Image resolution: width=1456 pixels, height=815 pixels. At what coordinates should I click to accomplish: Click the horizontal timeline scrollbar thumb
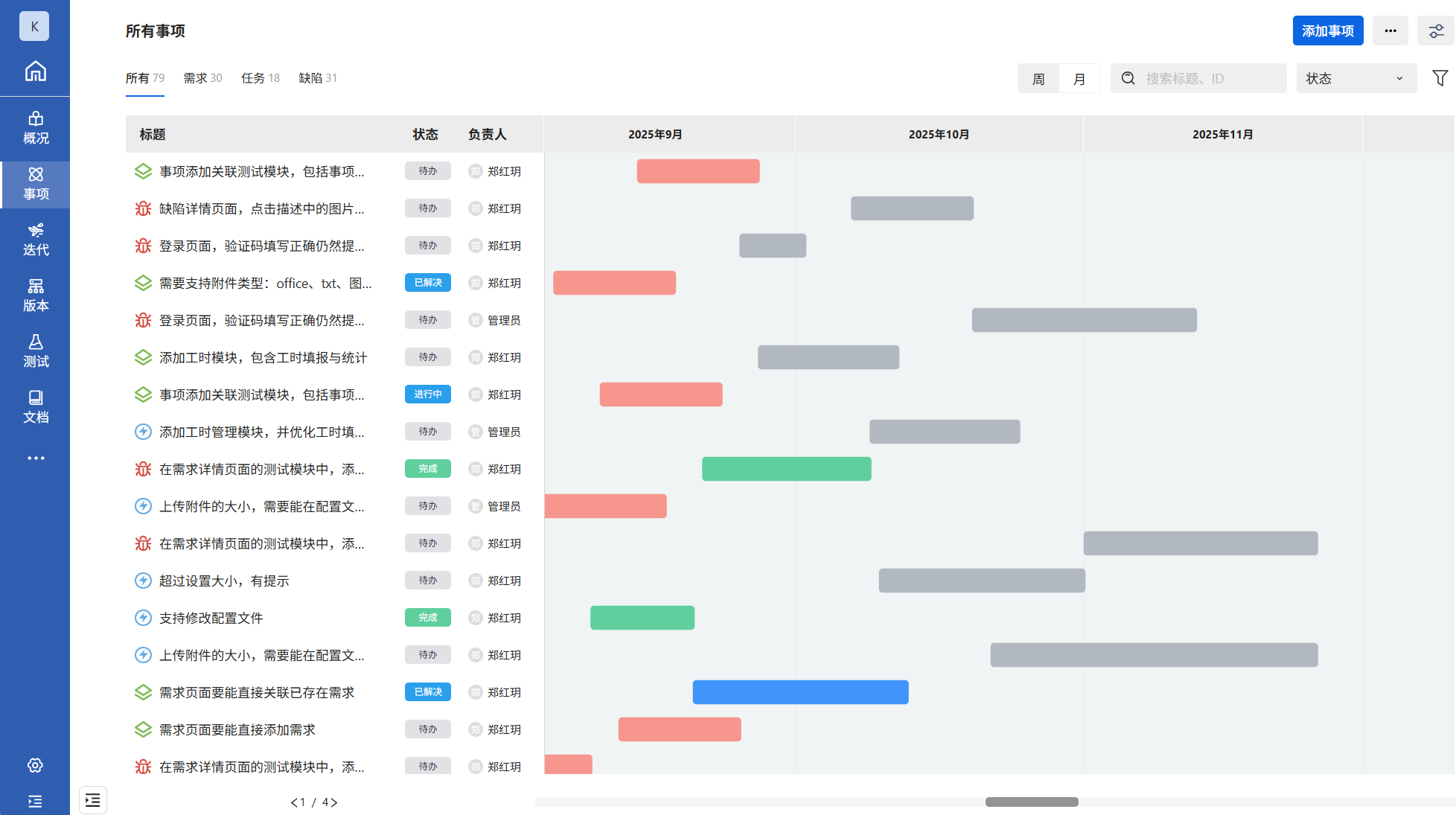tap(1031, 802)
